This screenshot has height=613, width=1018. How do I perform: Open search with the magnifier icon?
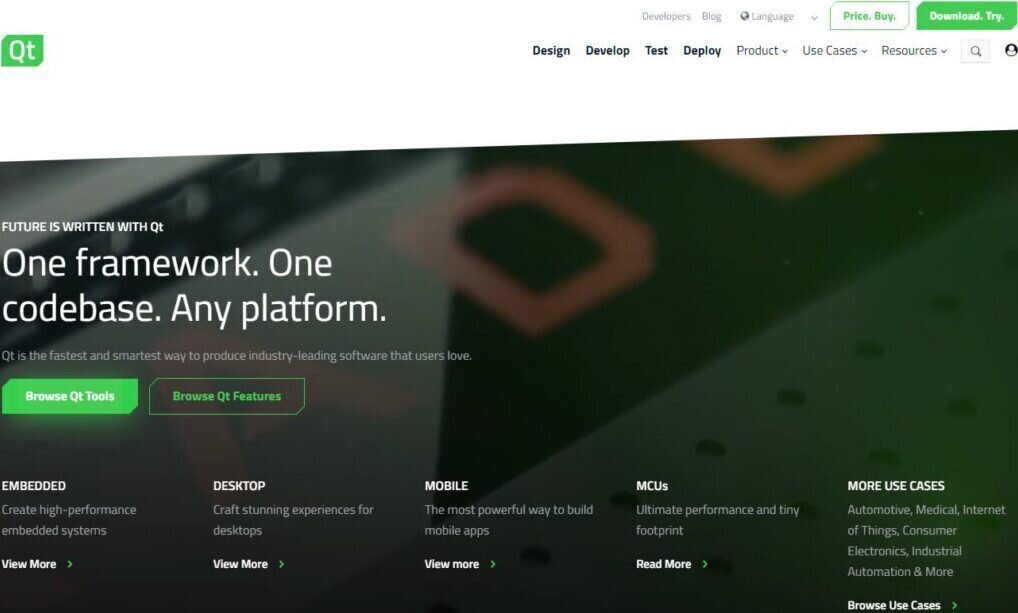coord(975,51)
